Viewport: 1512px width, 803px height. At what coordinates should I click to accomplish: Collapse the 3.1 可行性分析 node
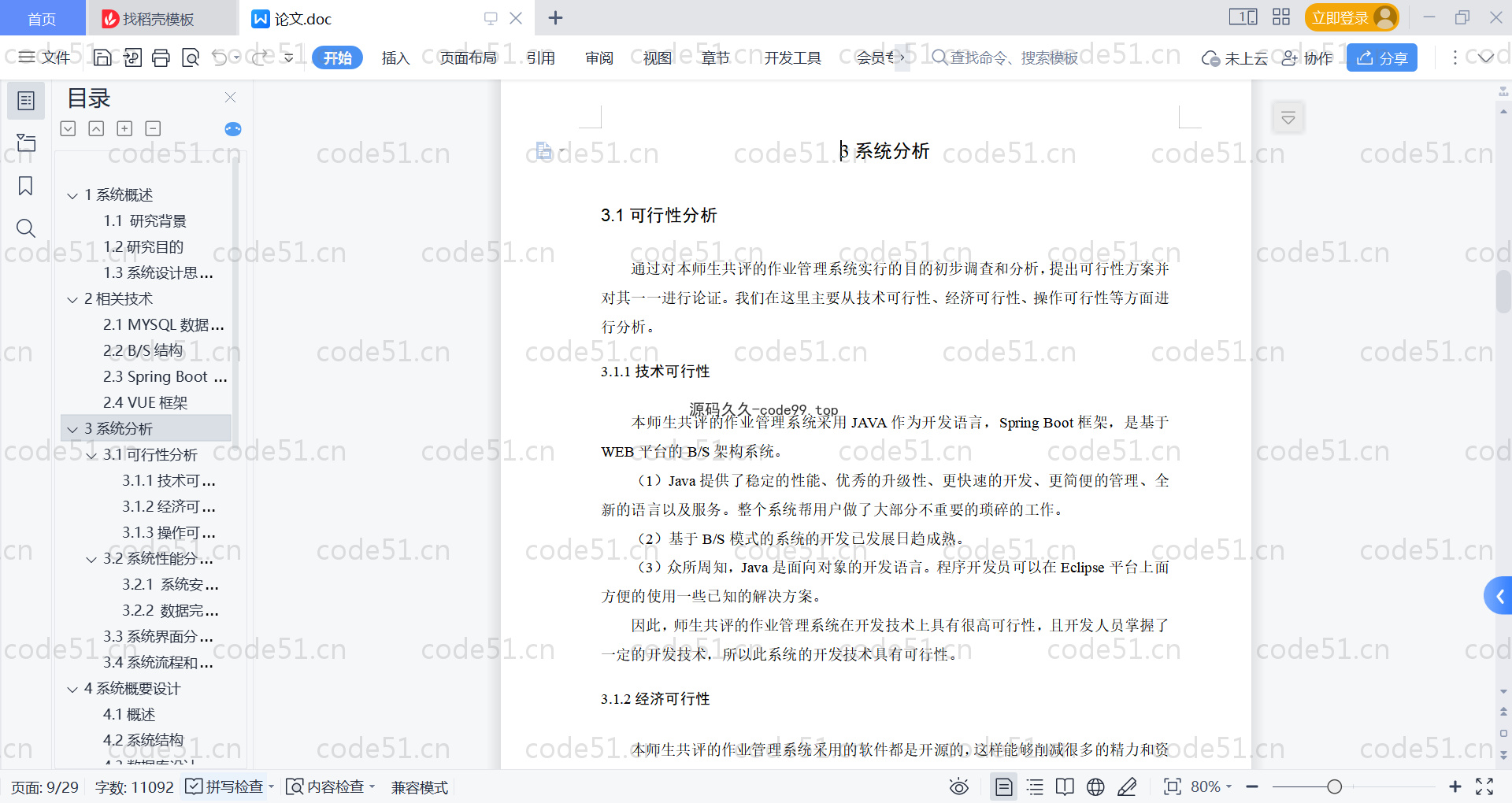click(x=91, y=455)
